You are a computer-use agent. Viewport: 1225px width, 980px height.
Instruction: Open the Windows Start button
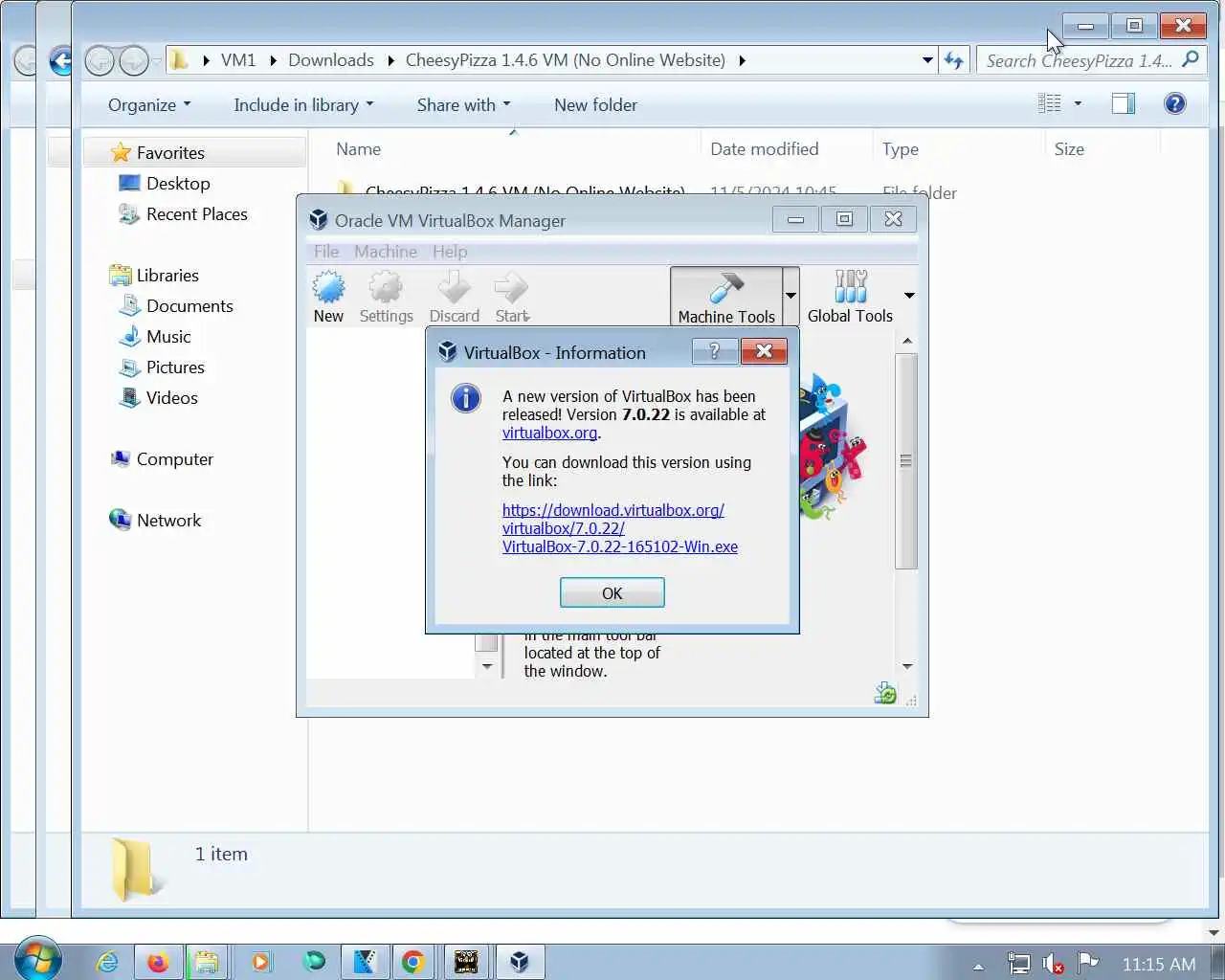coord(38,960)
